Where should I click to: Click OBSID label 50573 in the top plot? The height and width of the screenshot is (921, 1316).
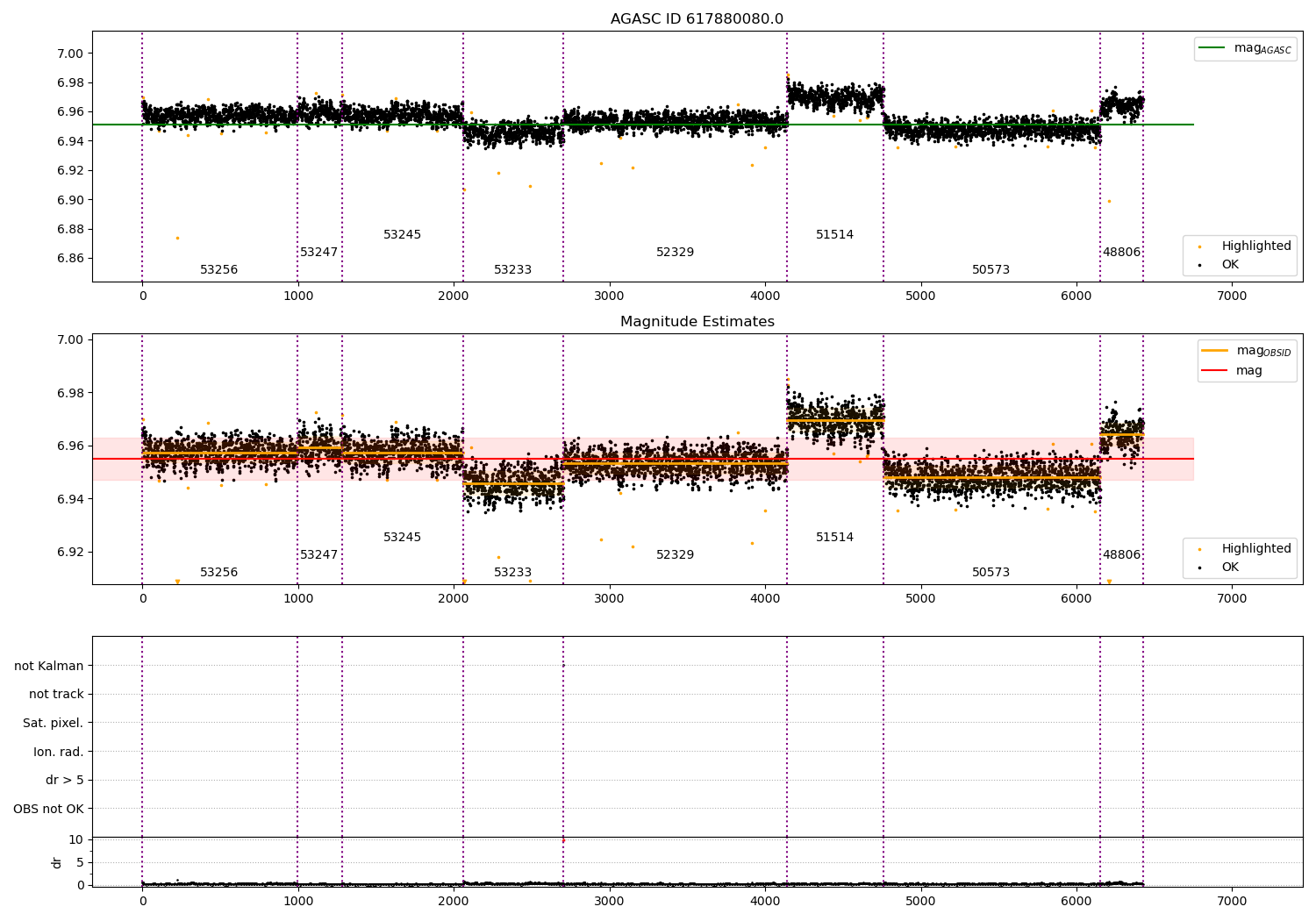(x=991, y=270)
